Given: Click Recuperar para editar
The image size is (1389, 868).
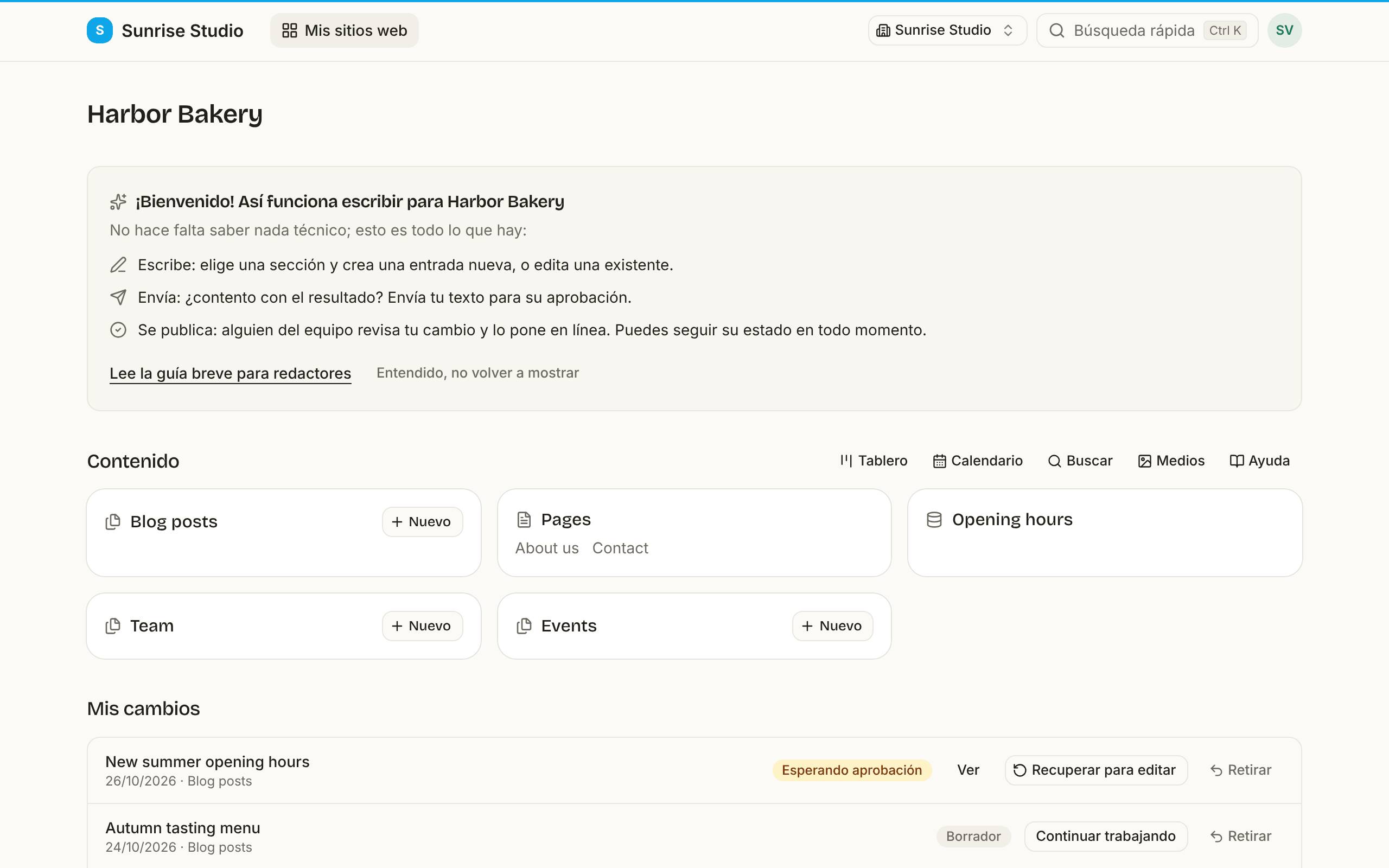Looking at the screenshot, I should click(x=1095, y=770).
